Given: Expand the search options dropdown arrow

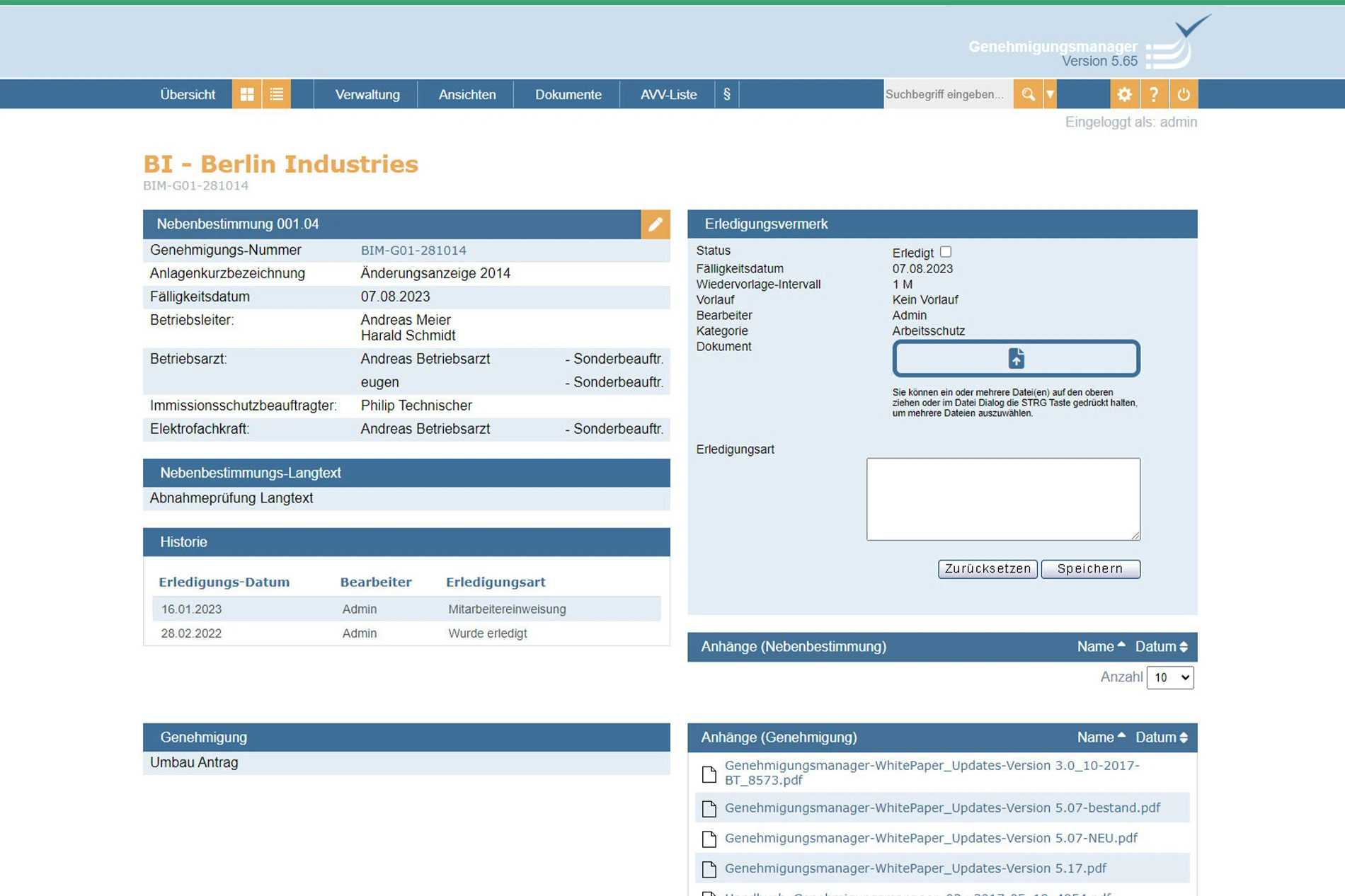Looking at the screenshot, I should point(1051,94).
